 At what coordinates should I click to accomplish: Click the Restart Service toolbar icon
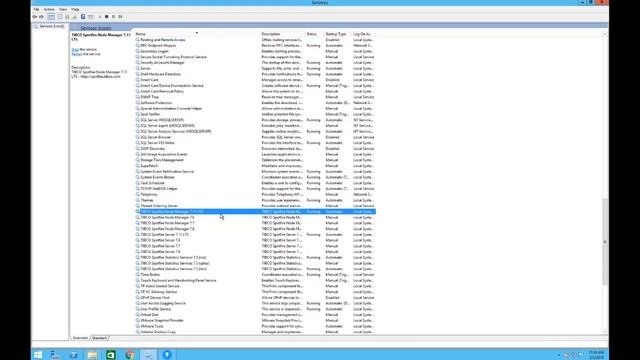[120, 17]
